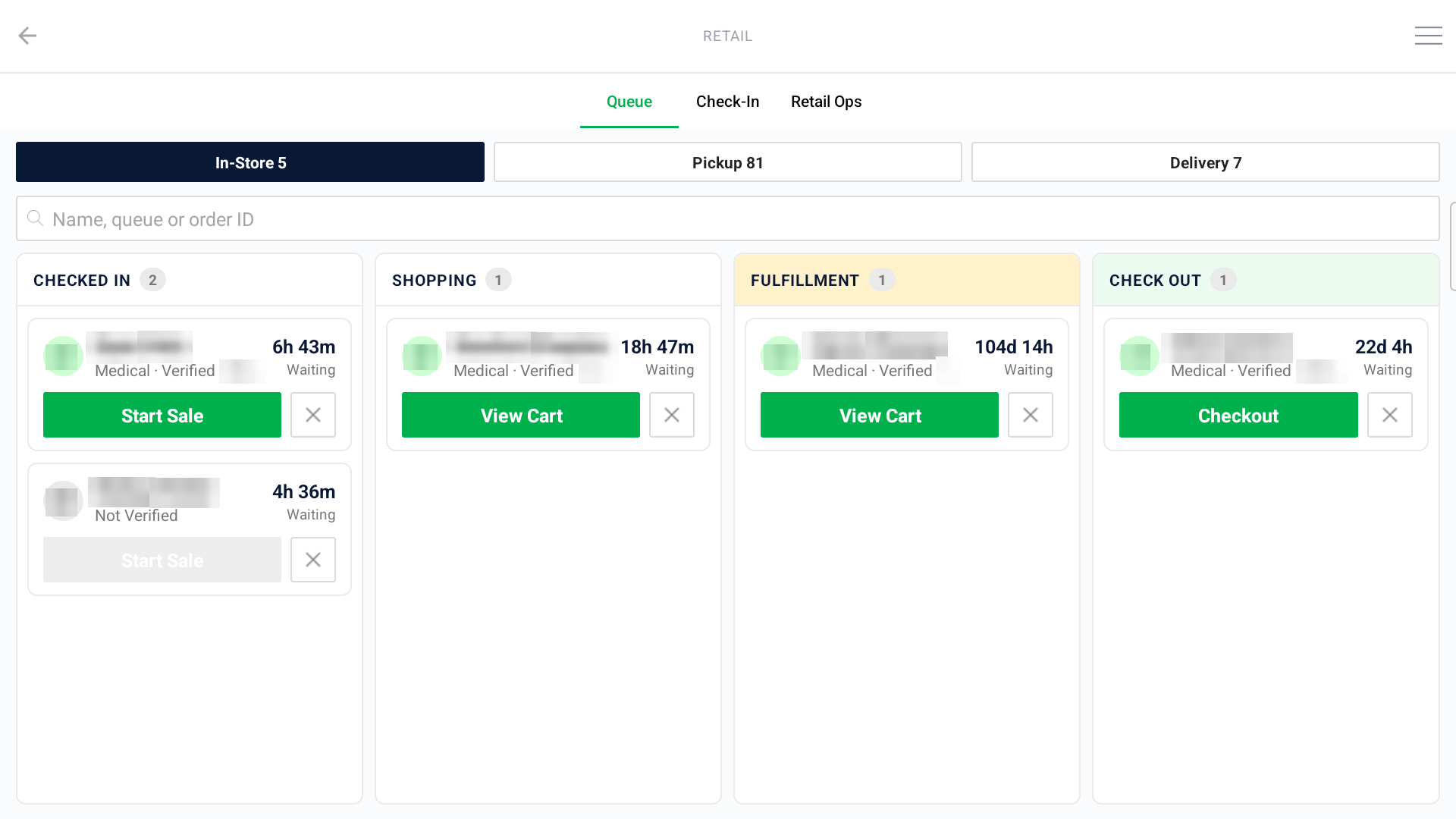Click avatar of the 104d 14h customer
The height and width of the screenshot is (819, 1456).
click(x=780, y=356)
